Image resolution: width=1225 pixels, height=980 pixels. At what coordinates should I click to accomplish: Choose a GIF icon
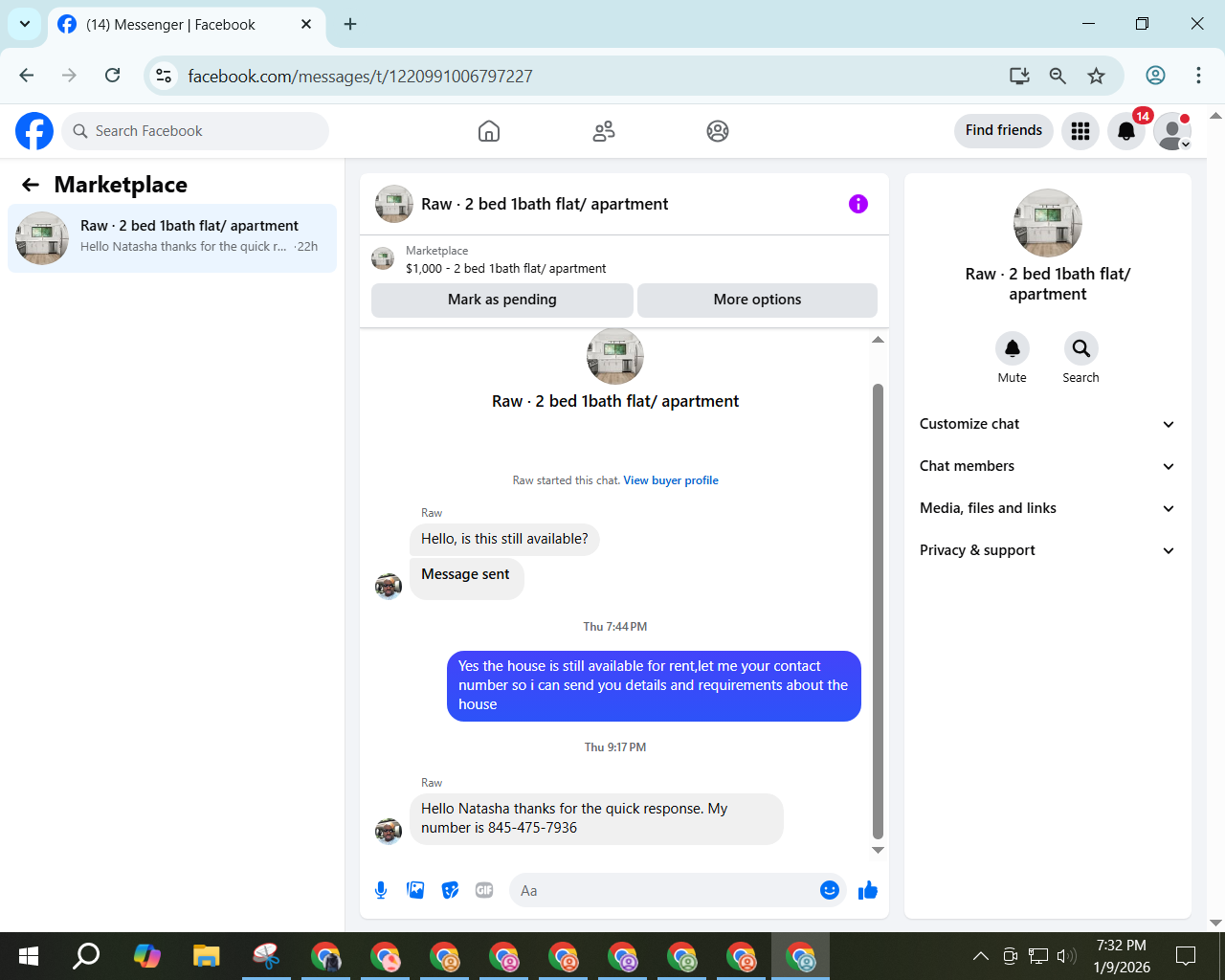(x=484, y=890)
